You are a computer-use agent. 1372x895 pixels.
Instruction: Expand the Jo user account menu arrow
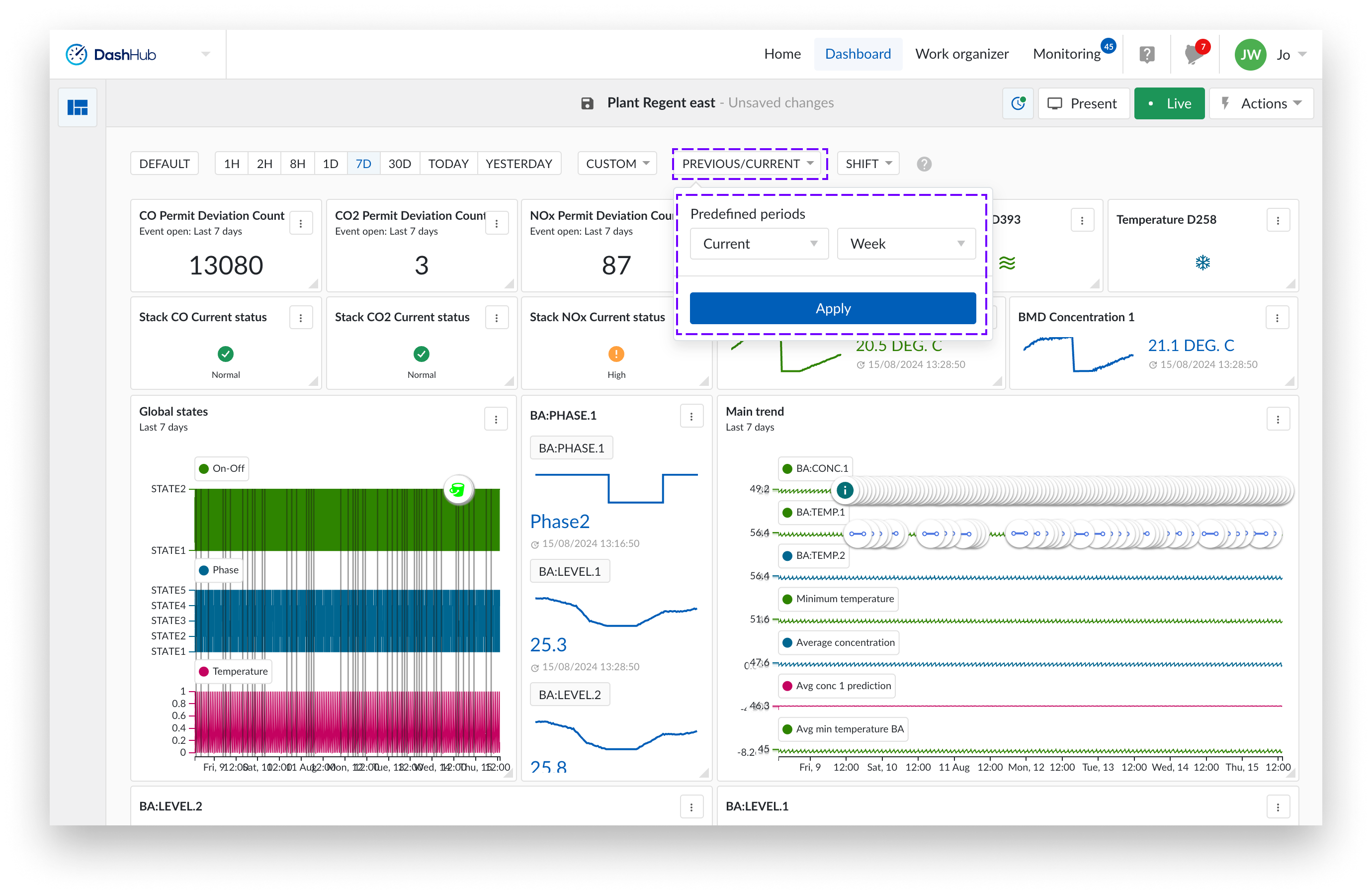(1302, 55)
